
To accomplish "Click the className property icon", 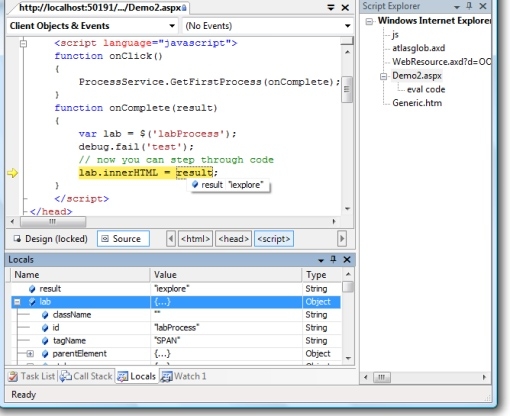I will tap(45, 315).
